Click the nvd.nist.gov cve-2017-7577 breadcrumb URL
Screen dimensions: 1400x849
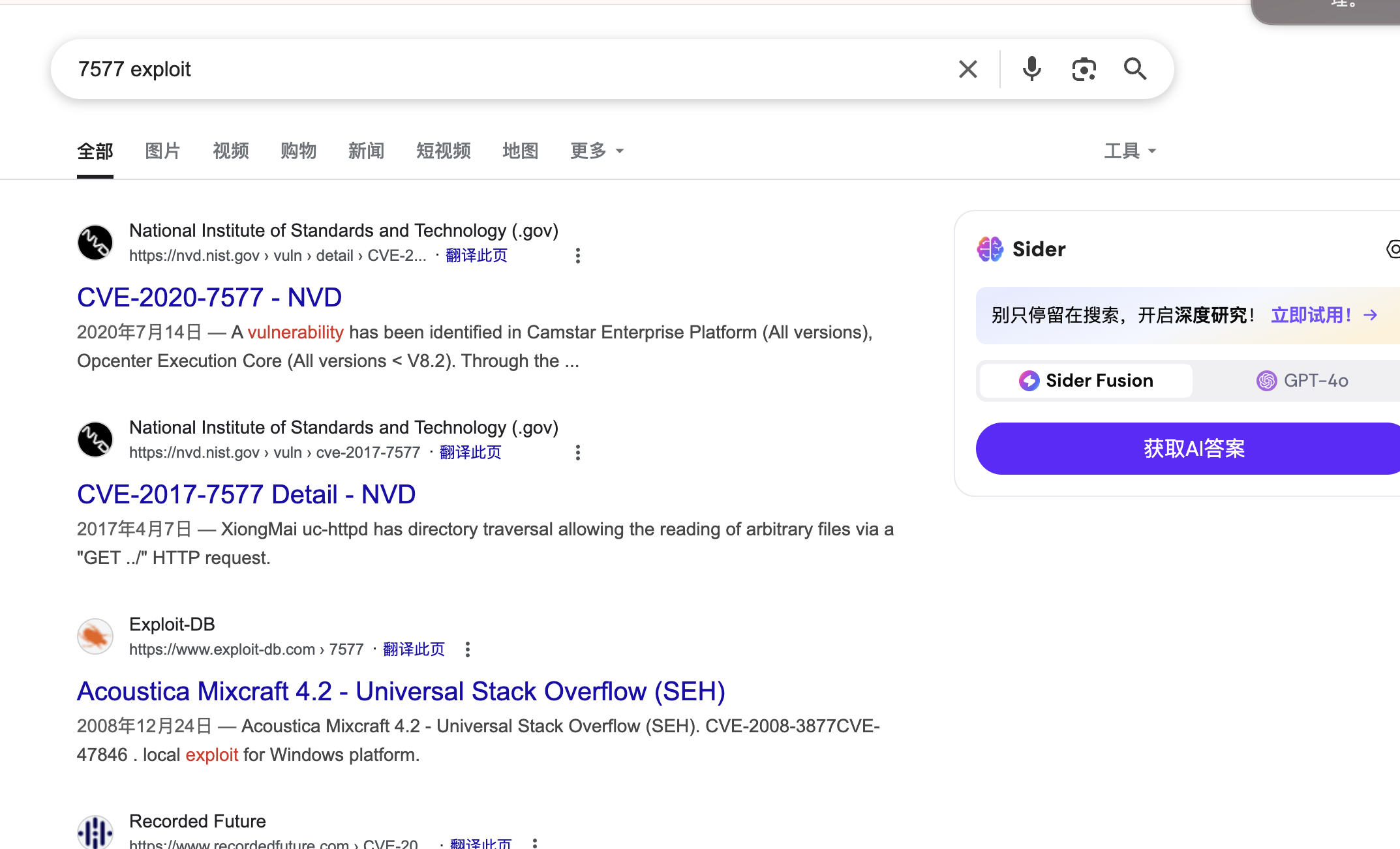(x=275, y=453)
